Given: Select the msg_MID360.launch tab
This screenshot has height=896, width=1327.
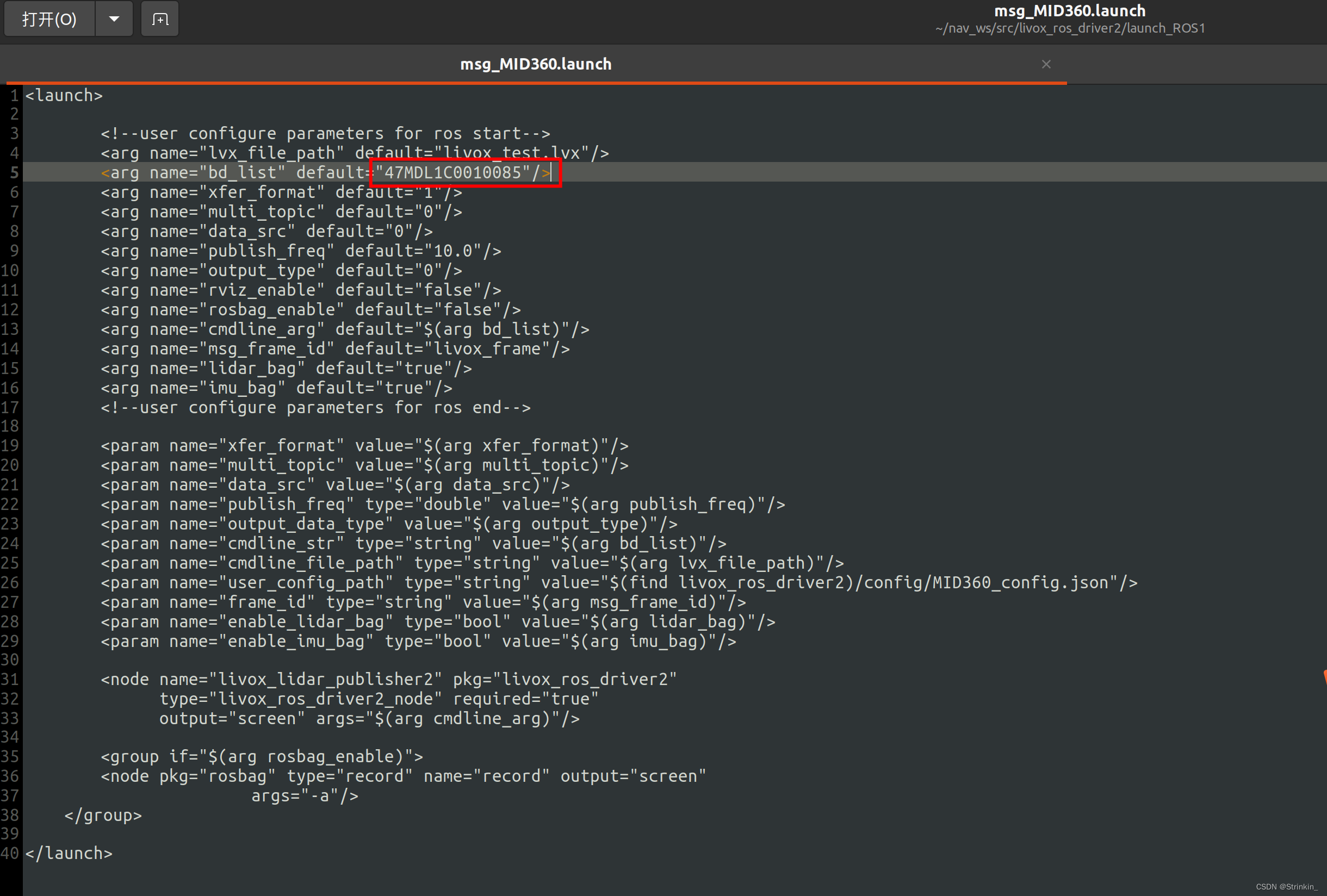Looking at the screenshot, I should [x=535, y=64].
